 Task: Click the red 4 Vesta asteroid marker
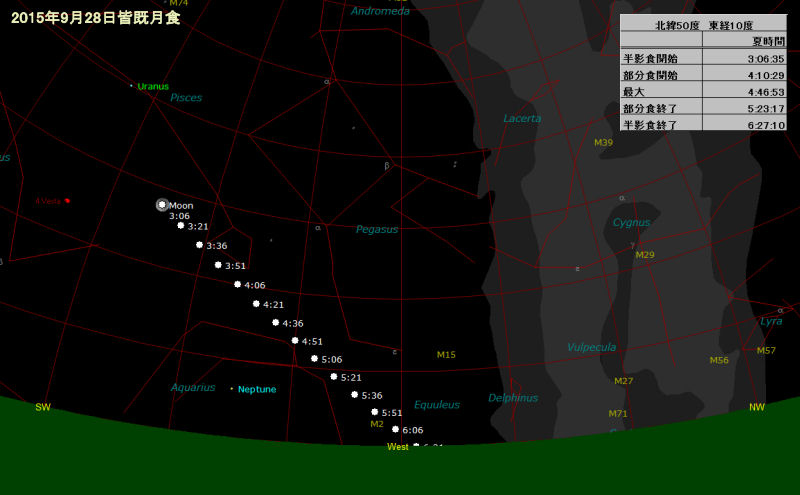point(67,201)
